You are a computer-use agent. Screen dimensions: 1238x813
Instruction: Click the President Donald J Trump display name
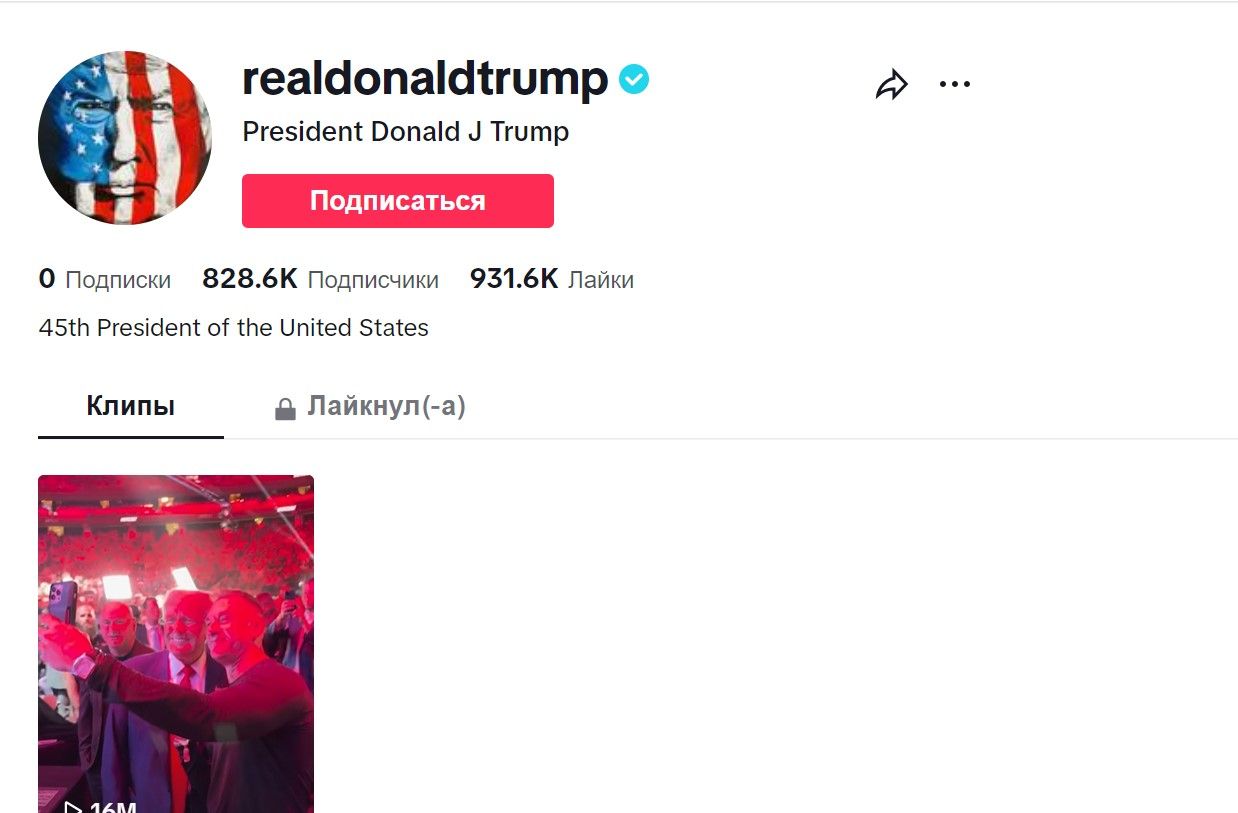pos(405,132)
